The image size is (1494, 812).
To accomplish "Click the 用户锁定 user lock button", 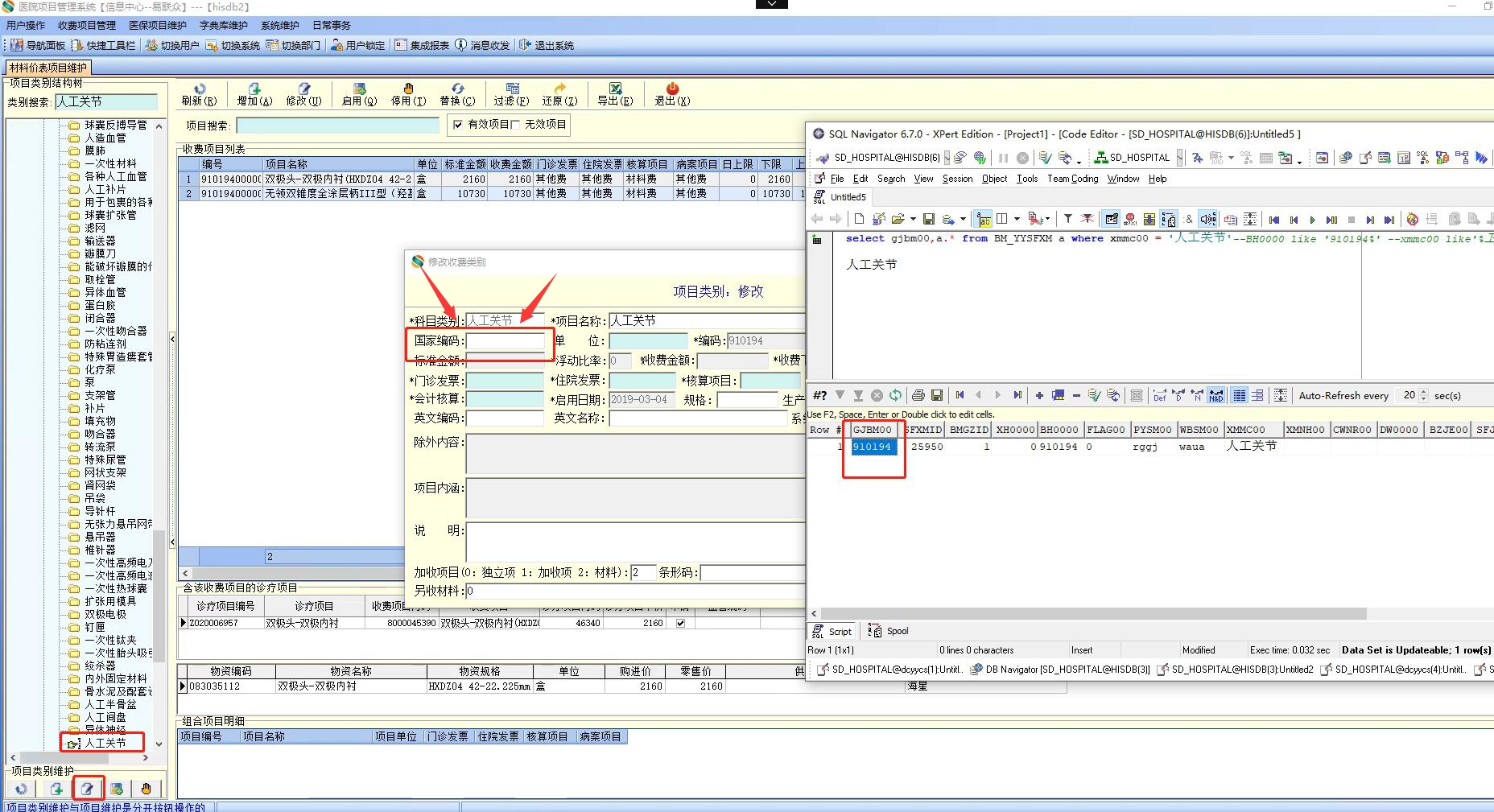I will click(357, 45).
